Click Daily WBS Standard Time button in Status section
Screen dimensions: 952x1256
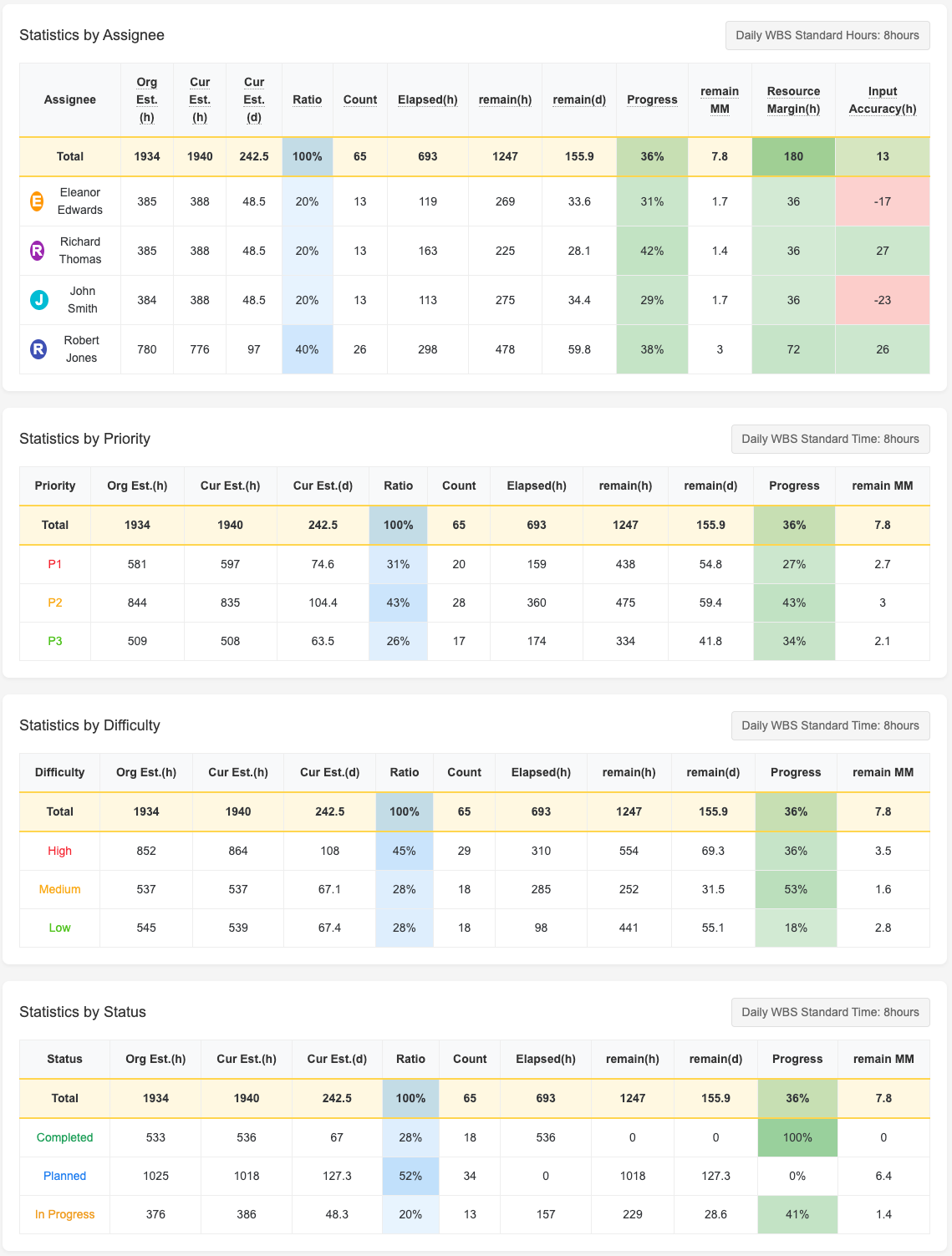click(830, 1012)
